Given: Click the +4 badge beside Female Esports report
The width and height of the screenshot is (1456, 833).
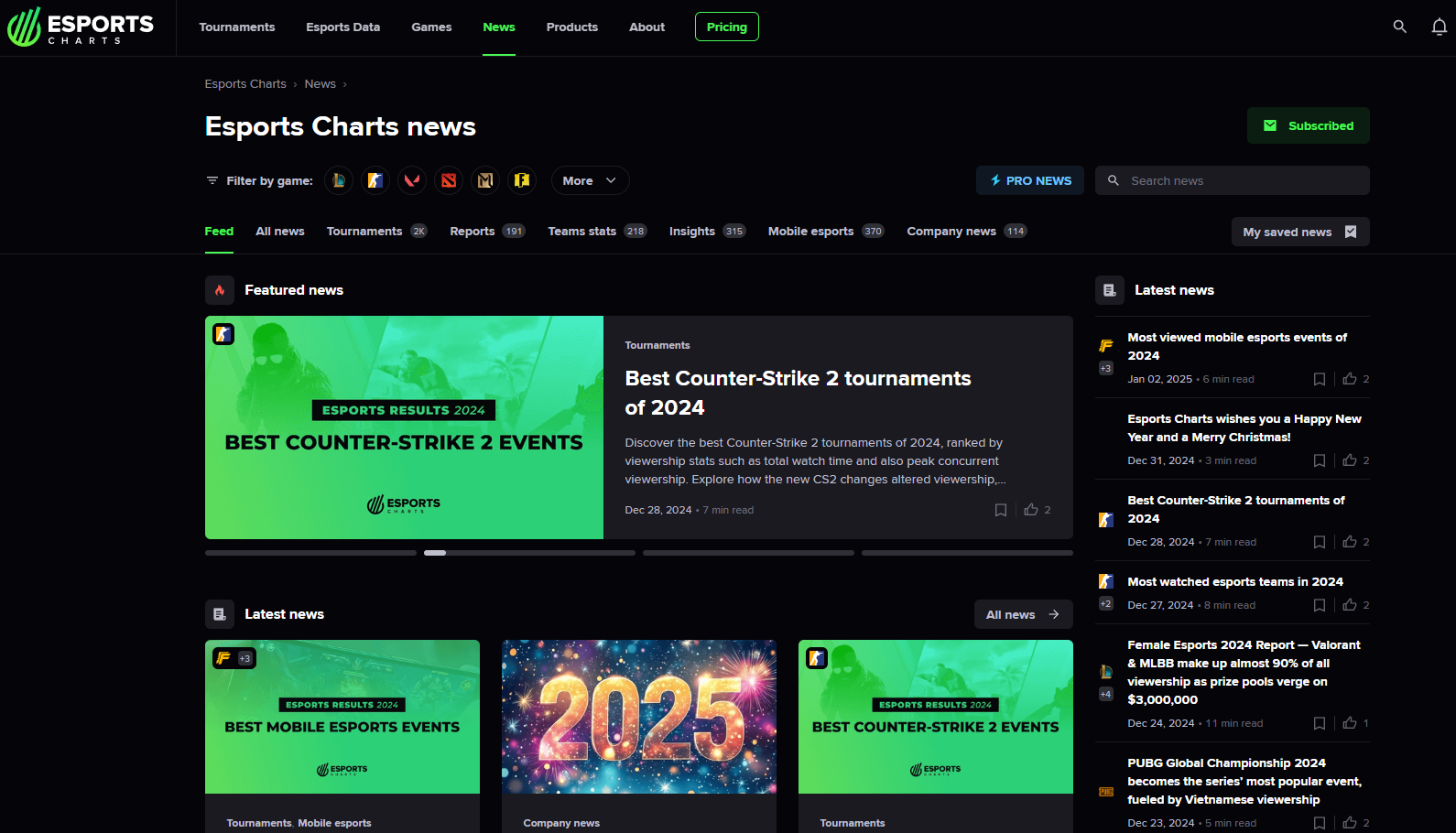Looking at the screenshot, I should 1106,694.
